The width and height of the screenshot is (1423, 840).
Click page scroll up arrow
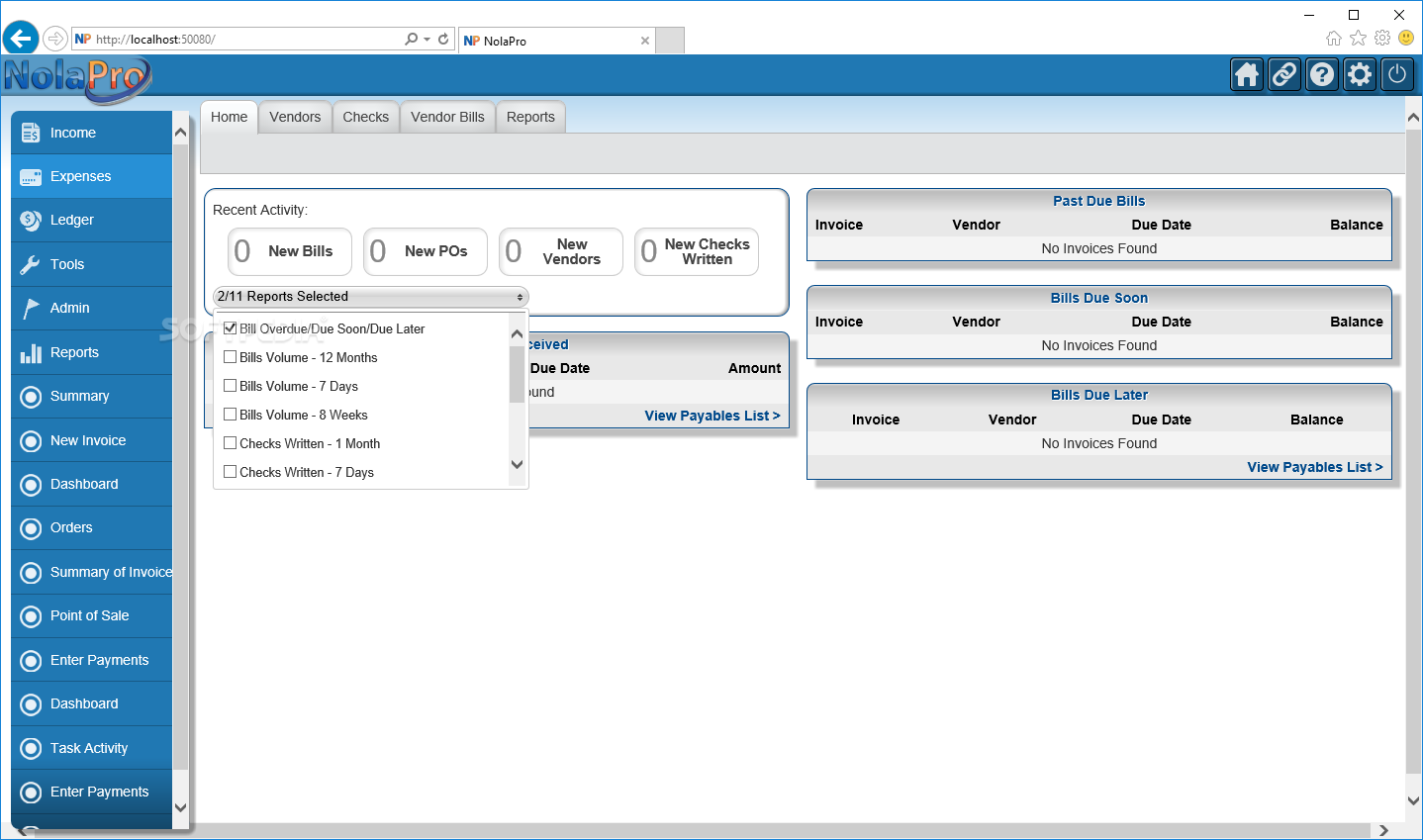point(1413,117)
